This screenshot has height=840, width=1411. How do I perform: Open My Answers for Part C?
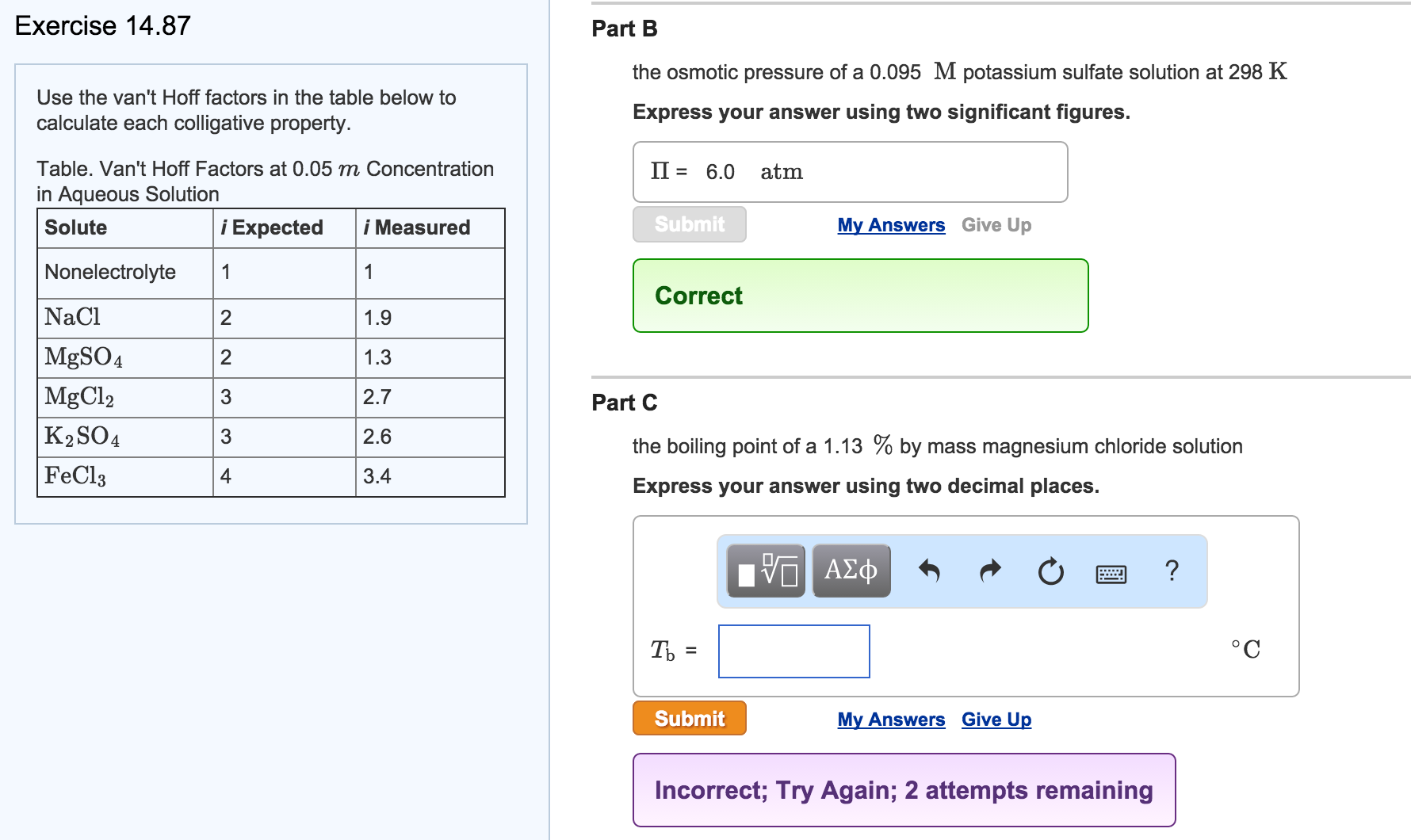point(890,719)
